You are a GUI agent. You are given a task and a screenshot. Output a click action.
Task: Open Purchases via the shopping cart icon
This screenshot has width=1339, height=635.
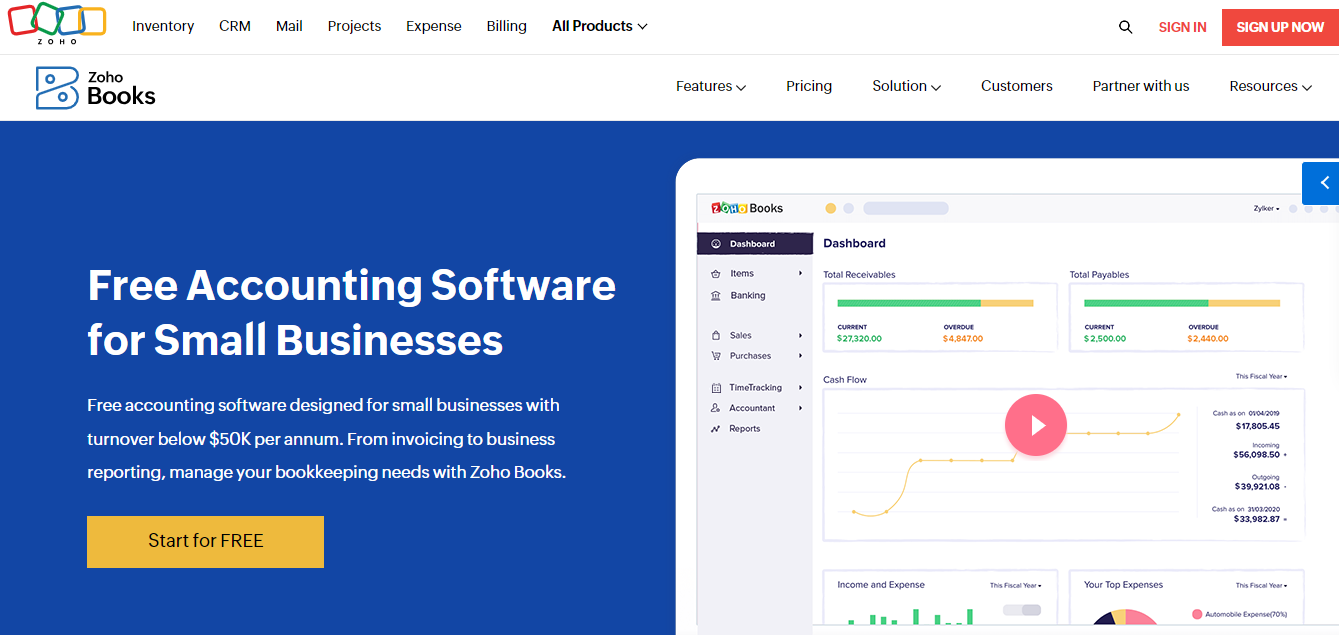coord(716,355)
